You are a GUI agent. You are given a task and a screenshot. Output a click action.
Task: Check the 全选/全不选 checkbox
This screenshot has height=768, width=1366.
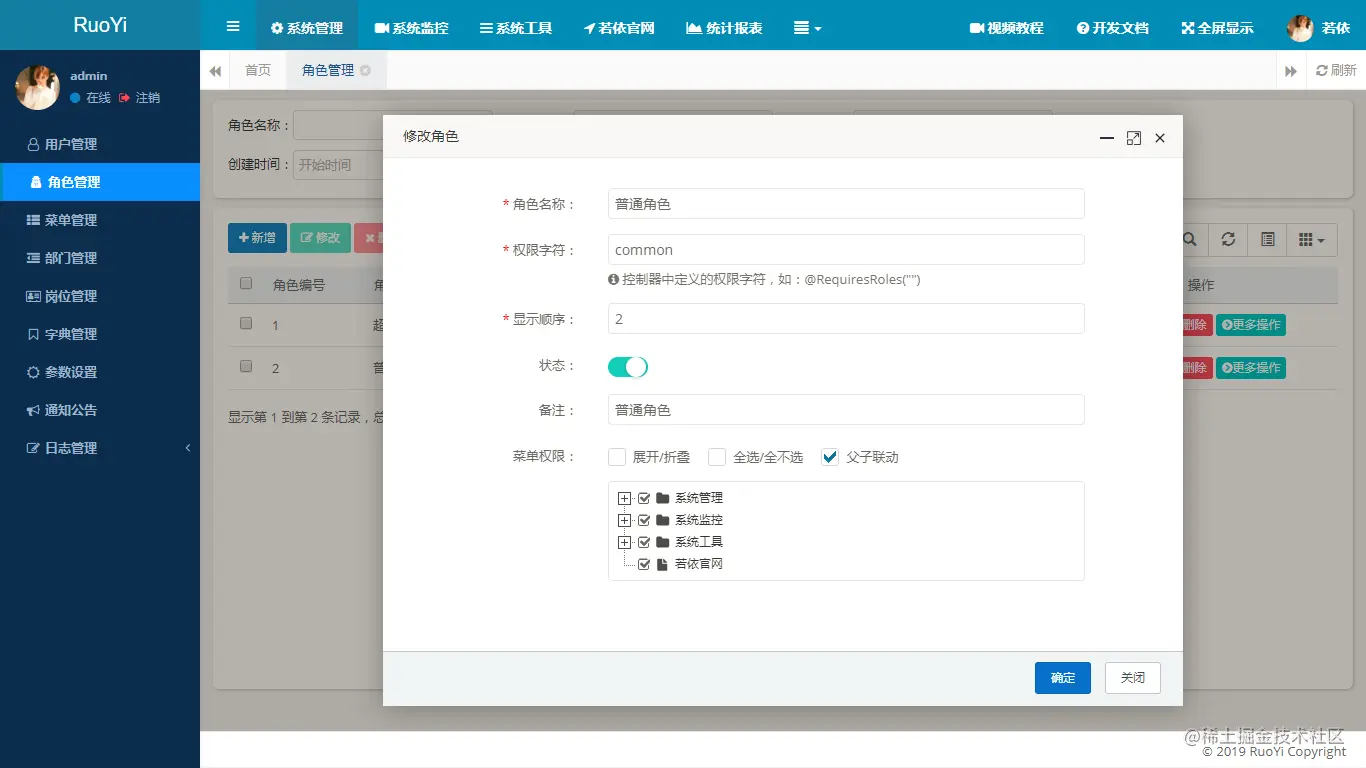pos(717,457)
